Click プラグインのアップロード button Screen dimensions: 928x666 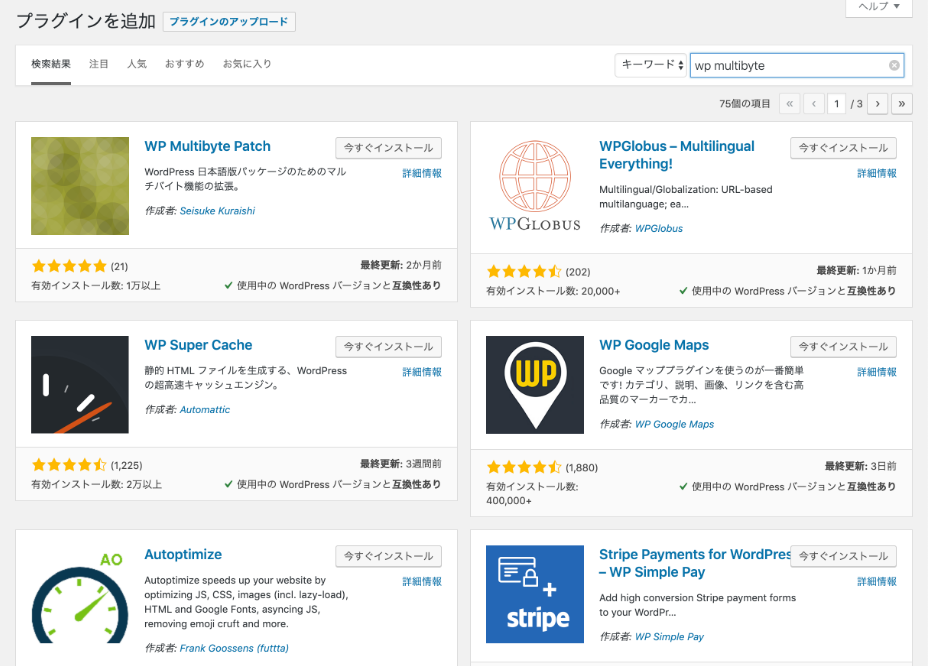pos(229,22)
